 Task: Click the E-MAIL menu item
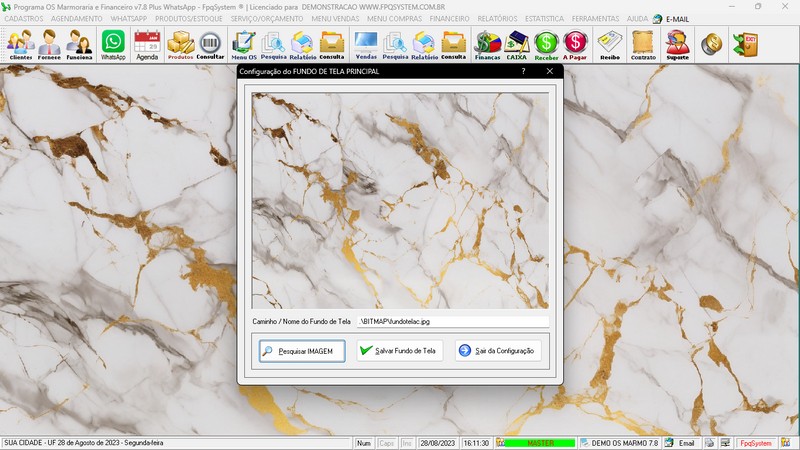(x=671, y=19)
